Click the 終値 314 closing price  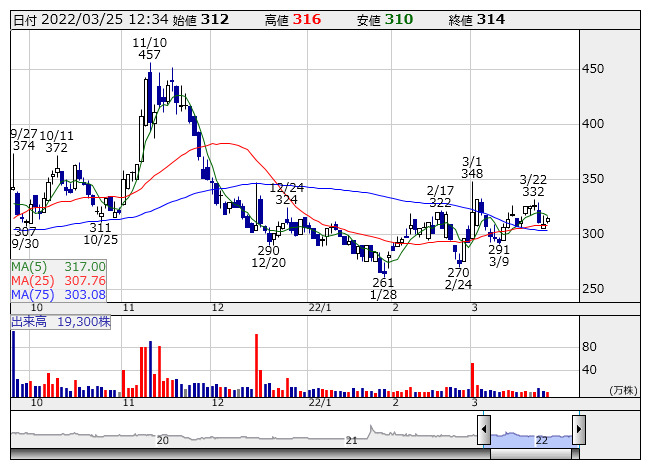pos(476,20)
